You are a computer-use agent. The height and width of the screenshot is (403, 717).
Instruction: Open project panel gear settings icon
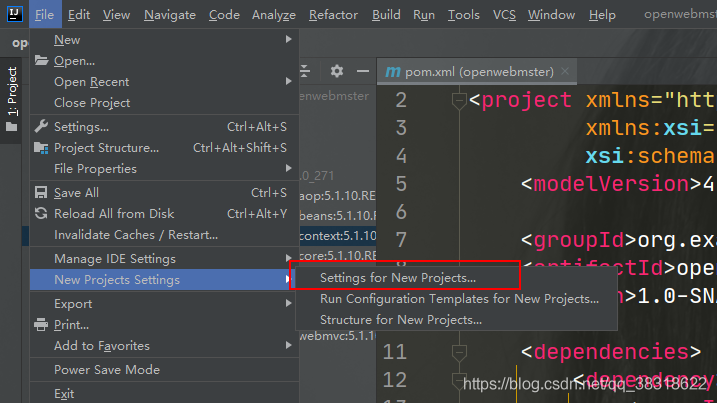(337, 71)
